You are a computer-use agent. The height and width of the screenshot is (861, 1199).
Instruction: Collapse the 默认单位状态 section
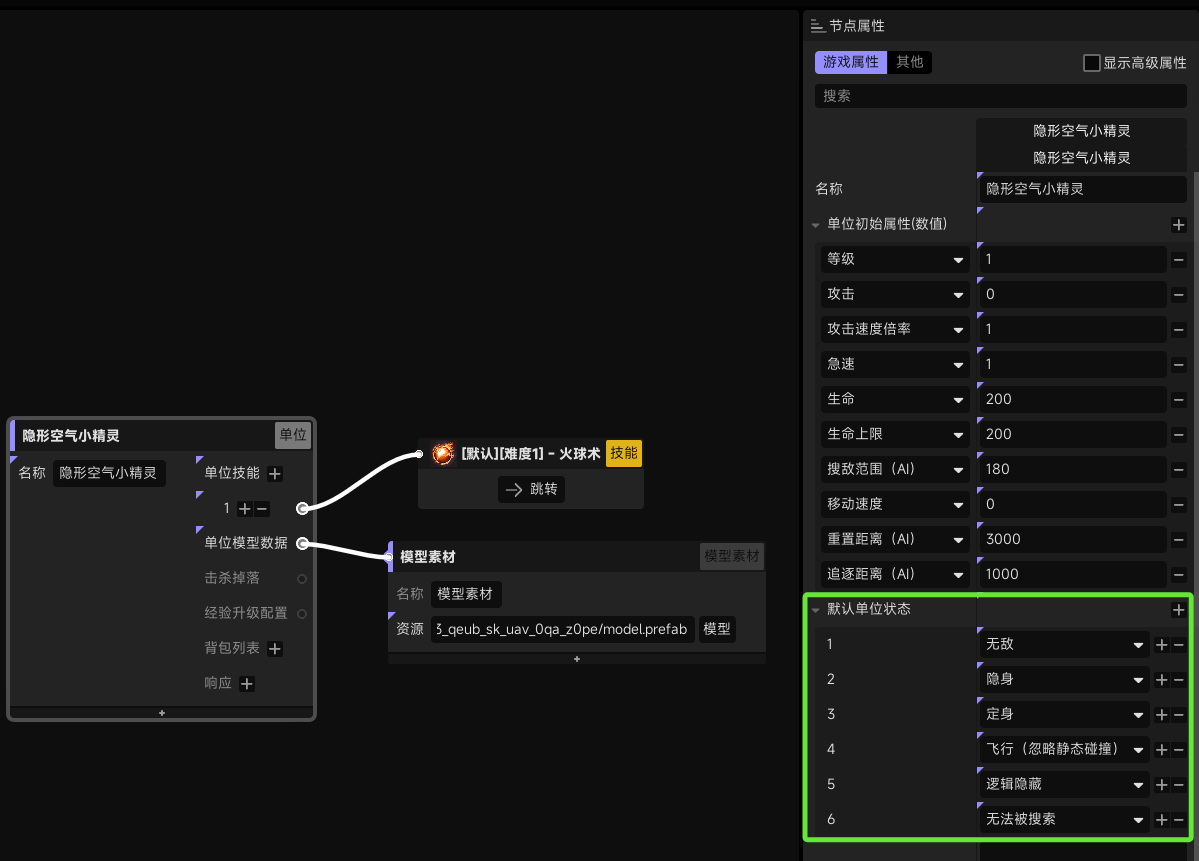[815, 610]
